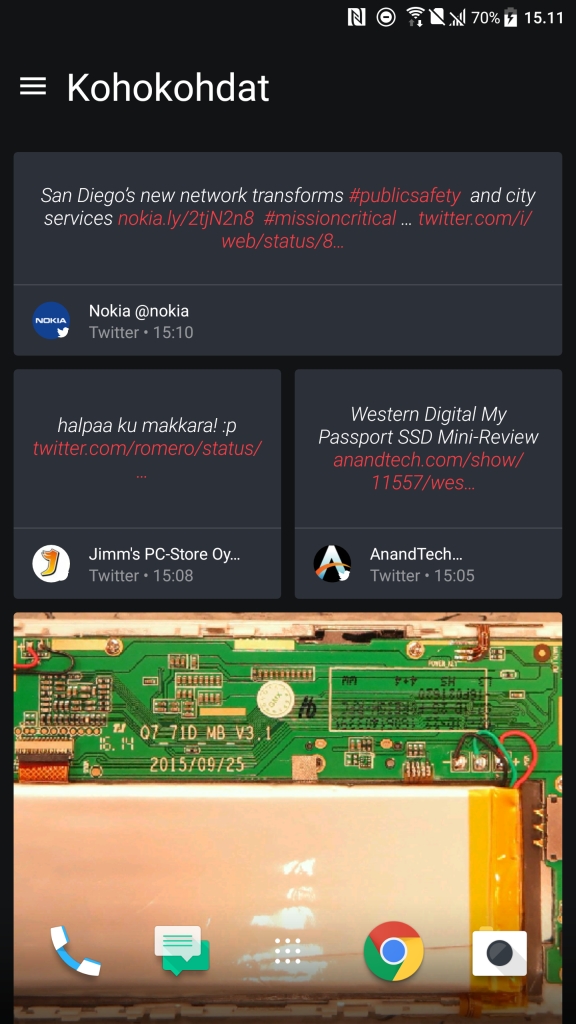Open the anandtech.com/show article link
576x1024 pixels.
point(428,471)
